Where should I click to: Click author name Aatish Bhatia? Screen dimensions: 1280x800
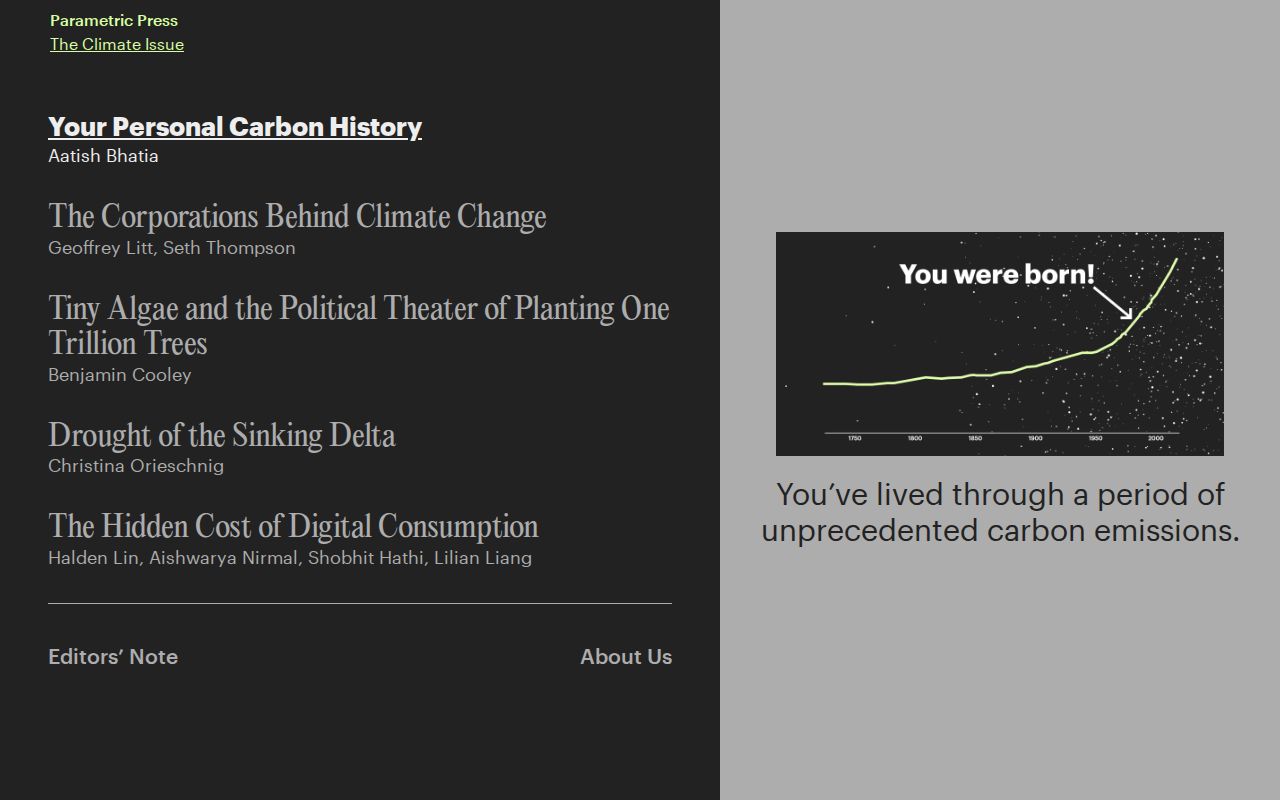(x=103, y=156)
